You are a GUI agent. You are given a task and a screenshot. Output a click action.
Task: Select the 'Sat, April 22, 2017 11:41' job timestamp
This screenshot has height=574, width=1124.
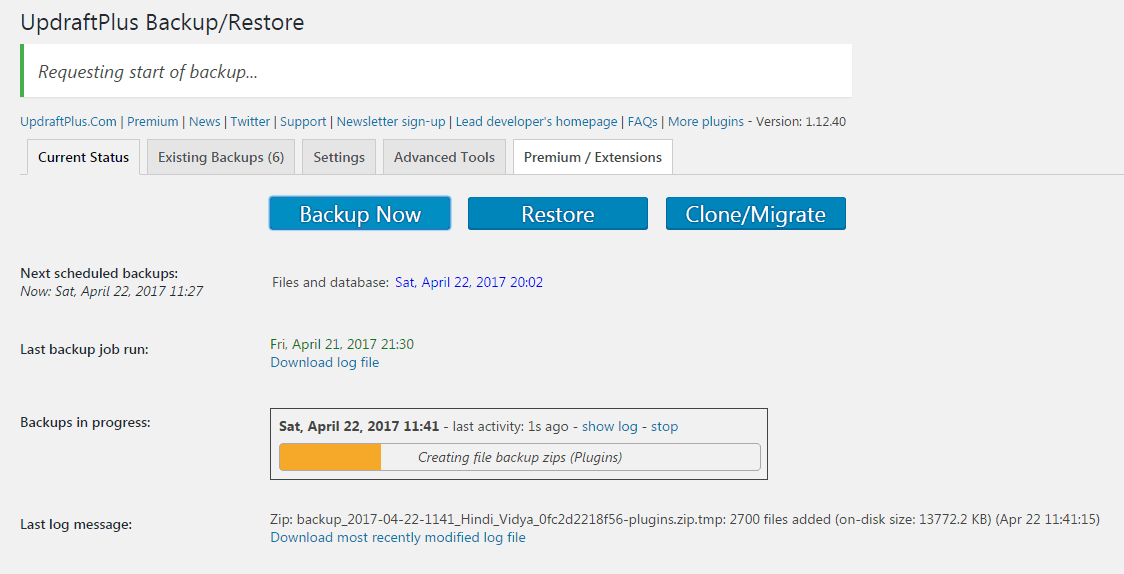point(359,426)
